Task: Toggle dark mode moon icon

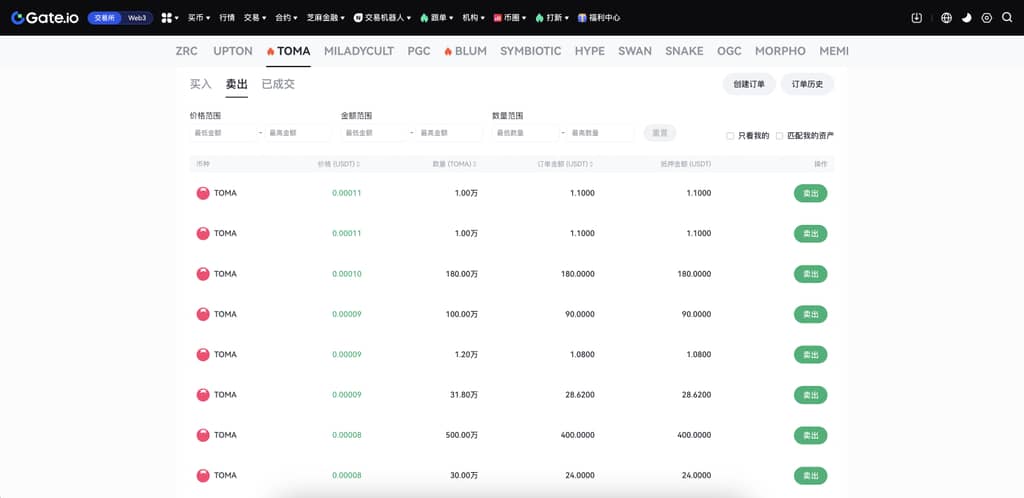Action: (x=967, y=18)
